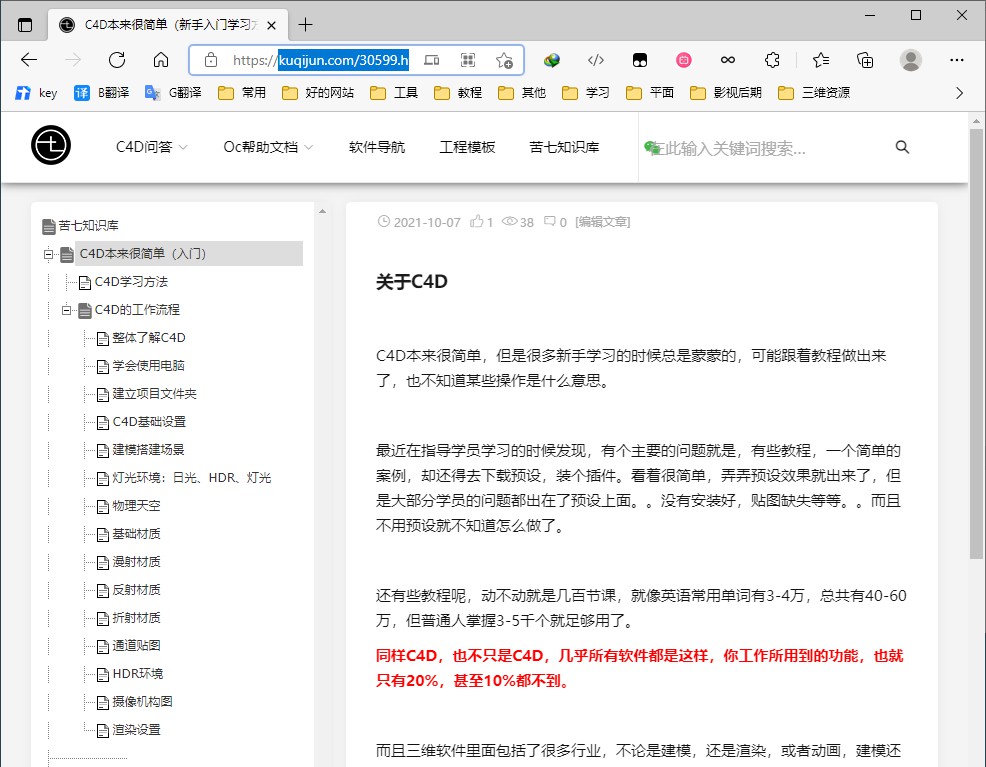Collapse the C4D的工作流程 tree node

click(x=66, y=310)
